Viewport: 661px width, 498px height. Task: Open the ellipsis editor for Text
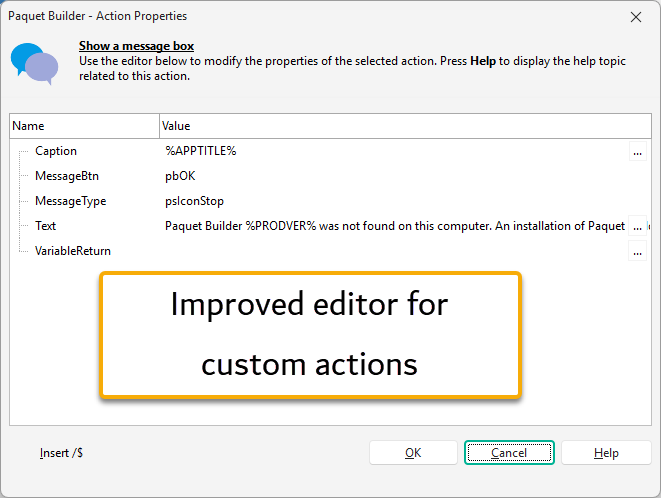pos(637,226)
